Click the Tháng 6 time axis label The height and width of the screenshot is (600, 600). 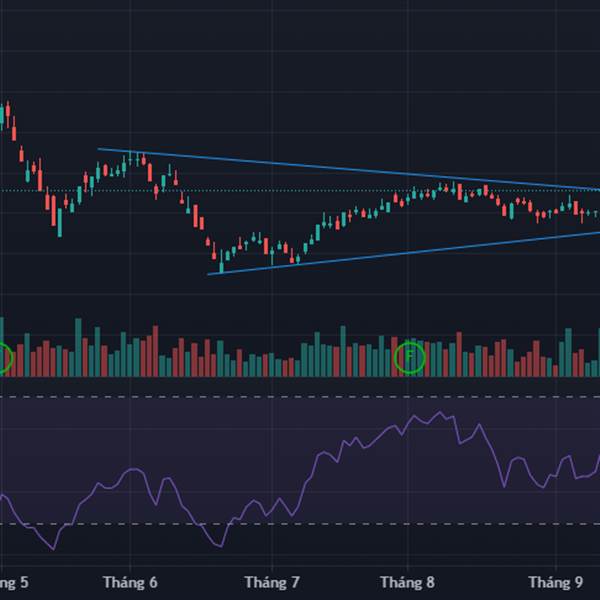(130, 582)
